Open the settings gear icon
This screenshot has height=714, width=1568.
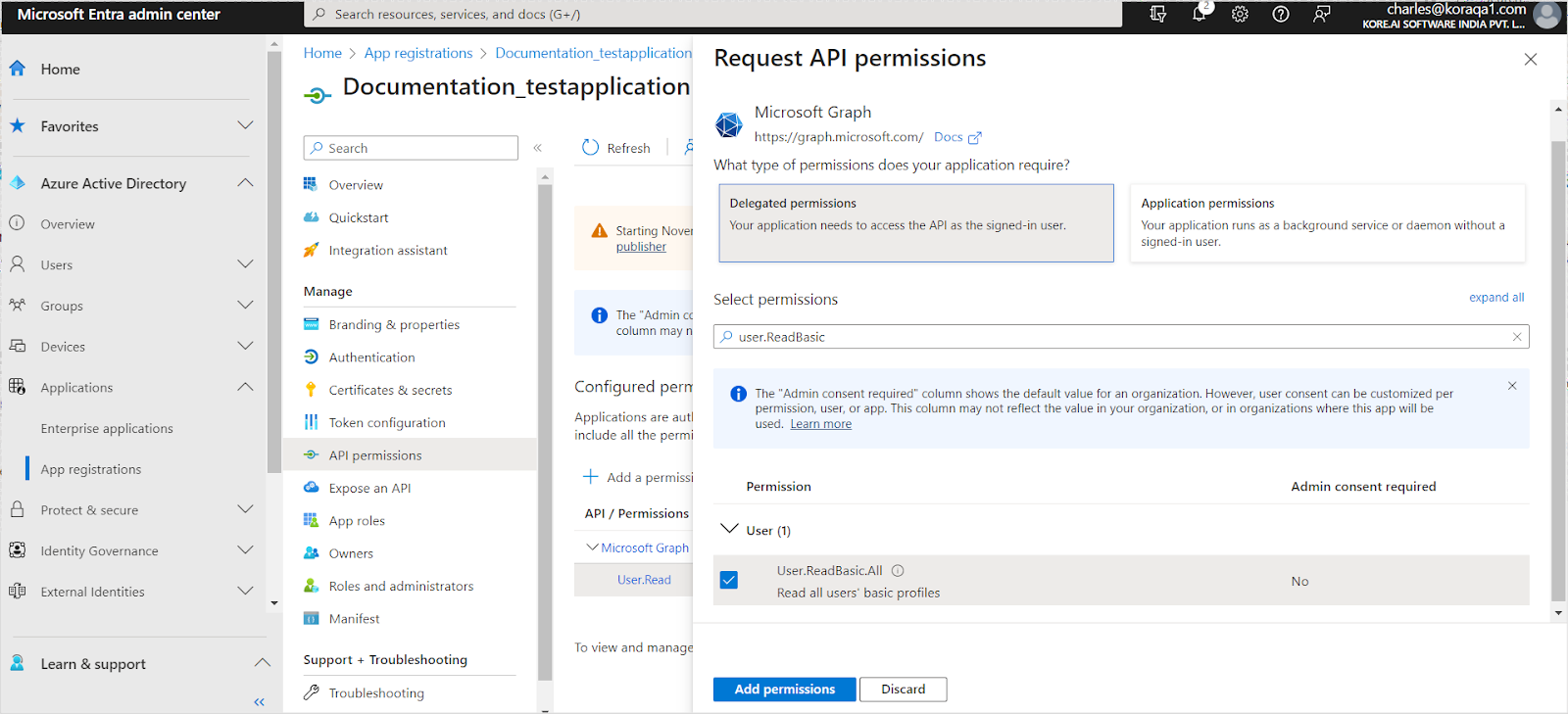click(x=1240, y=14)
